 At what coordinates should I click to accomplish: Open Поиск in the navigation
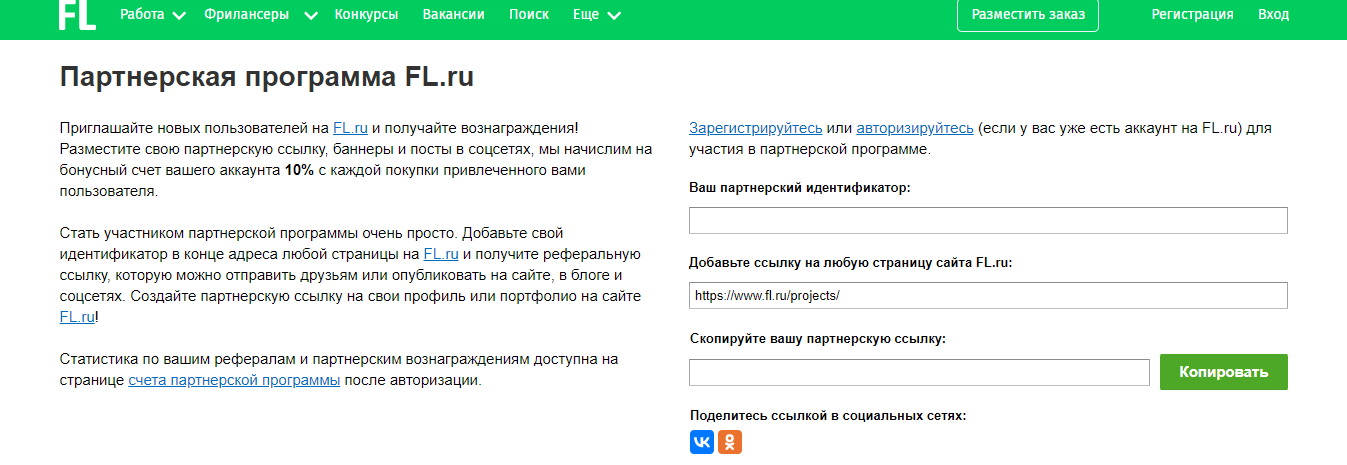pyautogui.click(x=529, y=15)
